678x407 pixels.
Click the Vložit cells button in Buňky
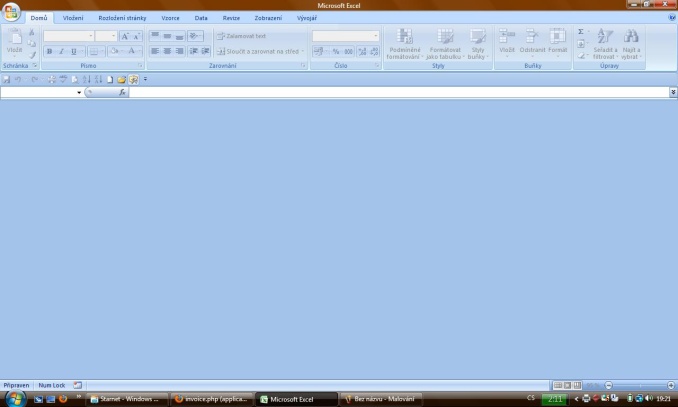507,43
